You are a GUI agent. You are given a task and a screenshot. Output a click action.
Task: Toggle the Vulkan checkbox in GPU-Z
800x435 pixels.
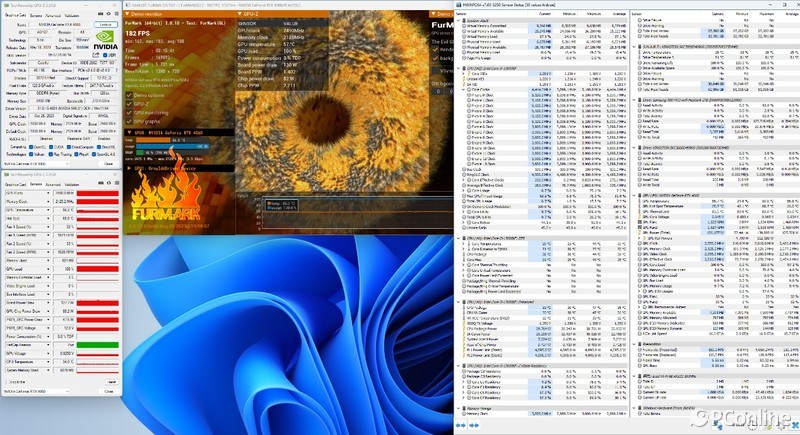[32, 154]
